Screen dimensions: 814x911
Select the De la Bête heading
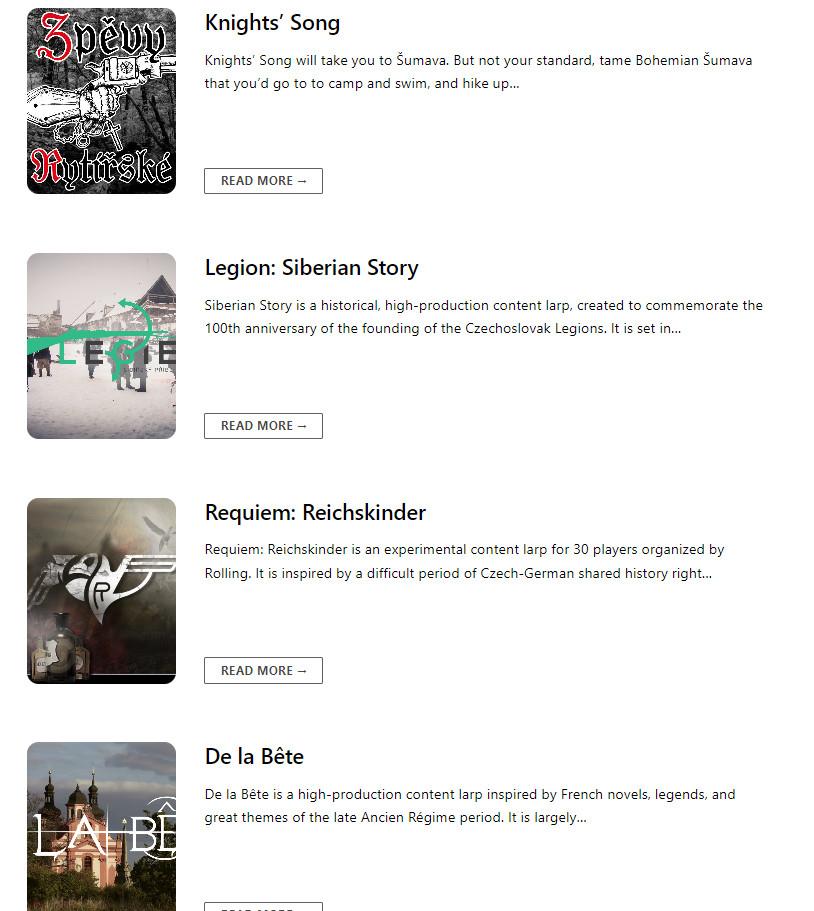[x=254, y=756]
